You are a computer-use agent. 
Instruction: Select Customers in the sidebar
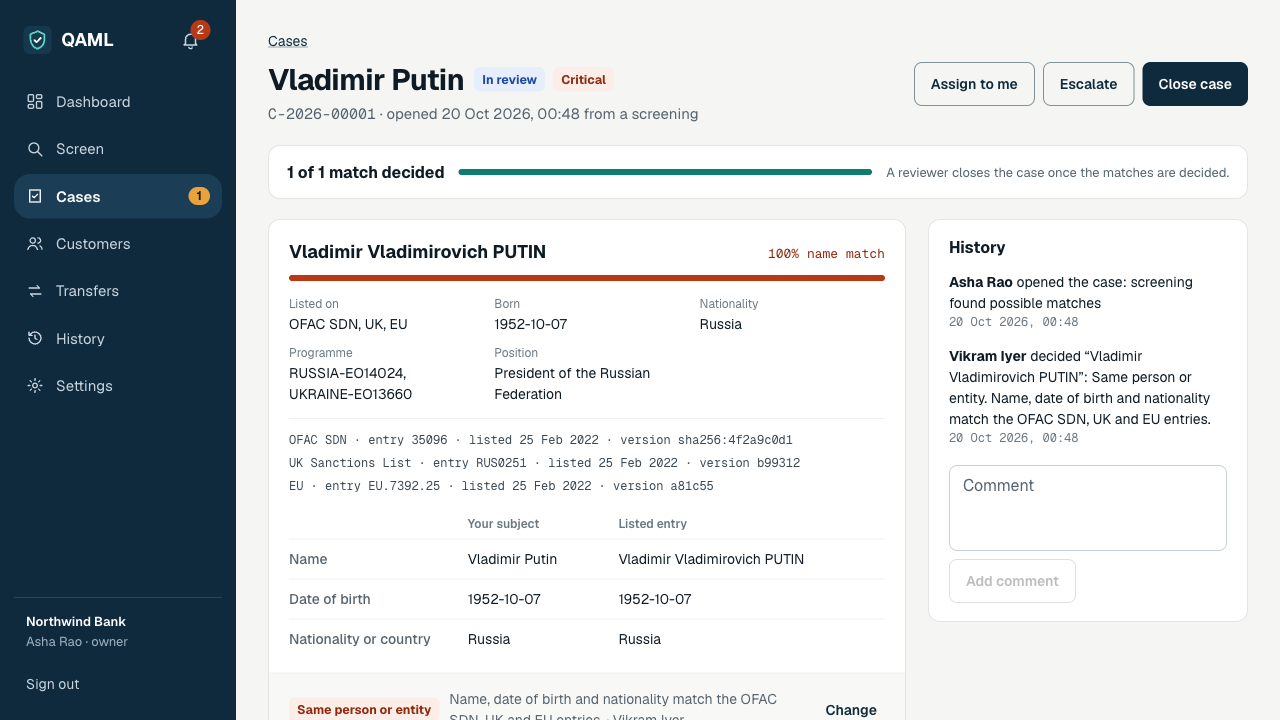[x=118, y=244]
